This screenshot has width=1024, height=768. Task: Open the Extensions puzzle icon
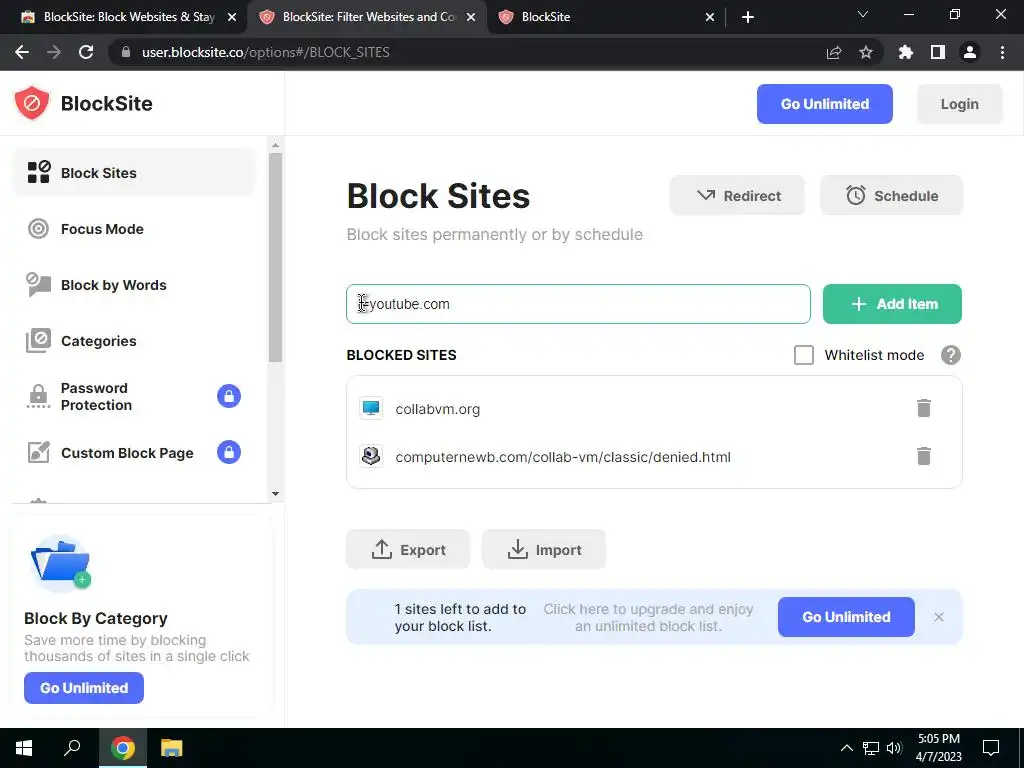[906, 52]
